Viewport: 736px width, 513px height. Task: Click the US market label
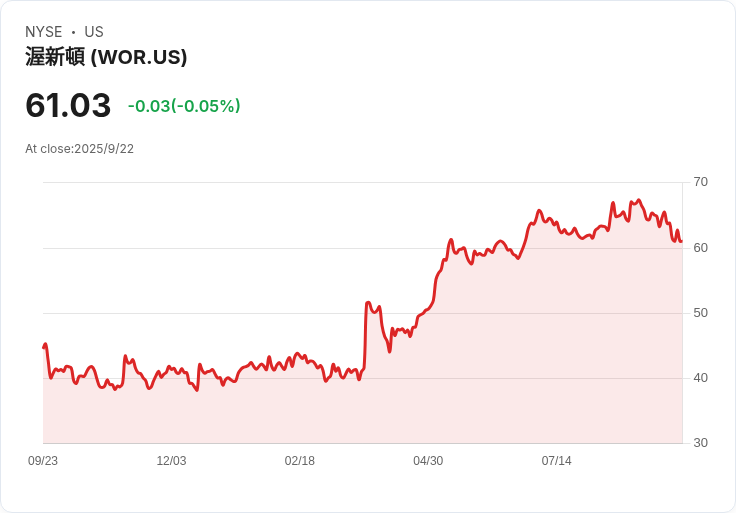pos(94,32)
